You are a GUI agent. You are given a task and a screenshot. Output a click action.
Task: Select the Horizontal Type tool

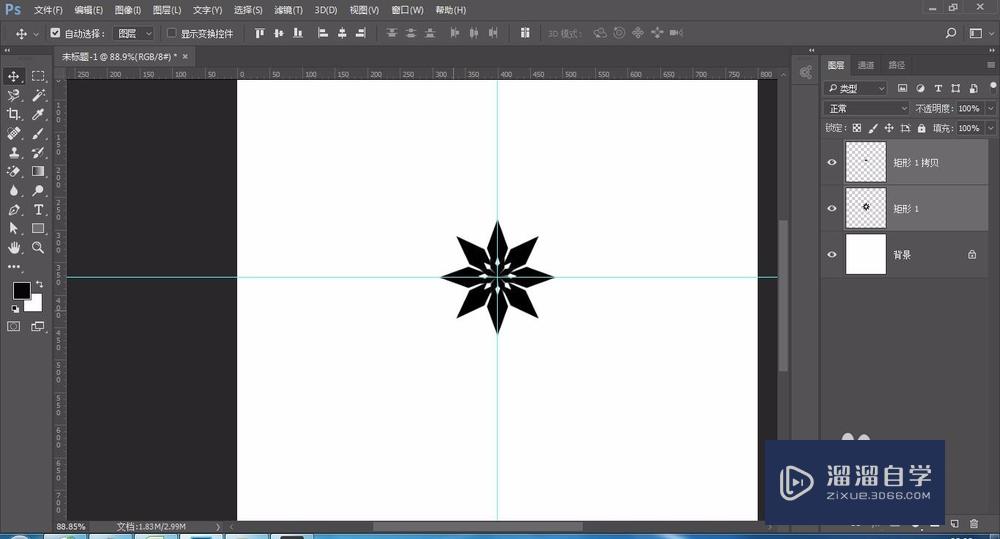point(38,209)
